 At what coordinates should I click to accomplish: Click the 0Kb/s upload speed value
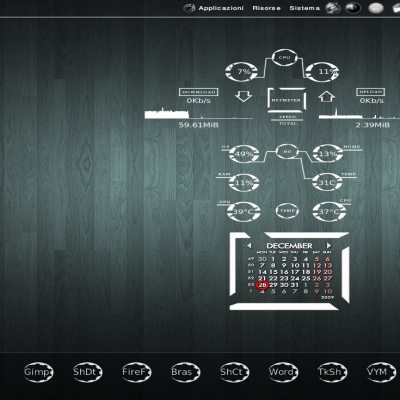371,101
